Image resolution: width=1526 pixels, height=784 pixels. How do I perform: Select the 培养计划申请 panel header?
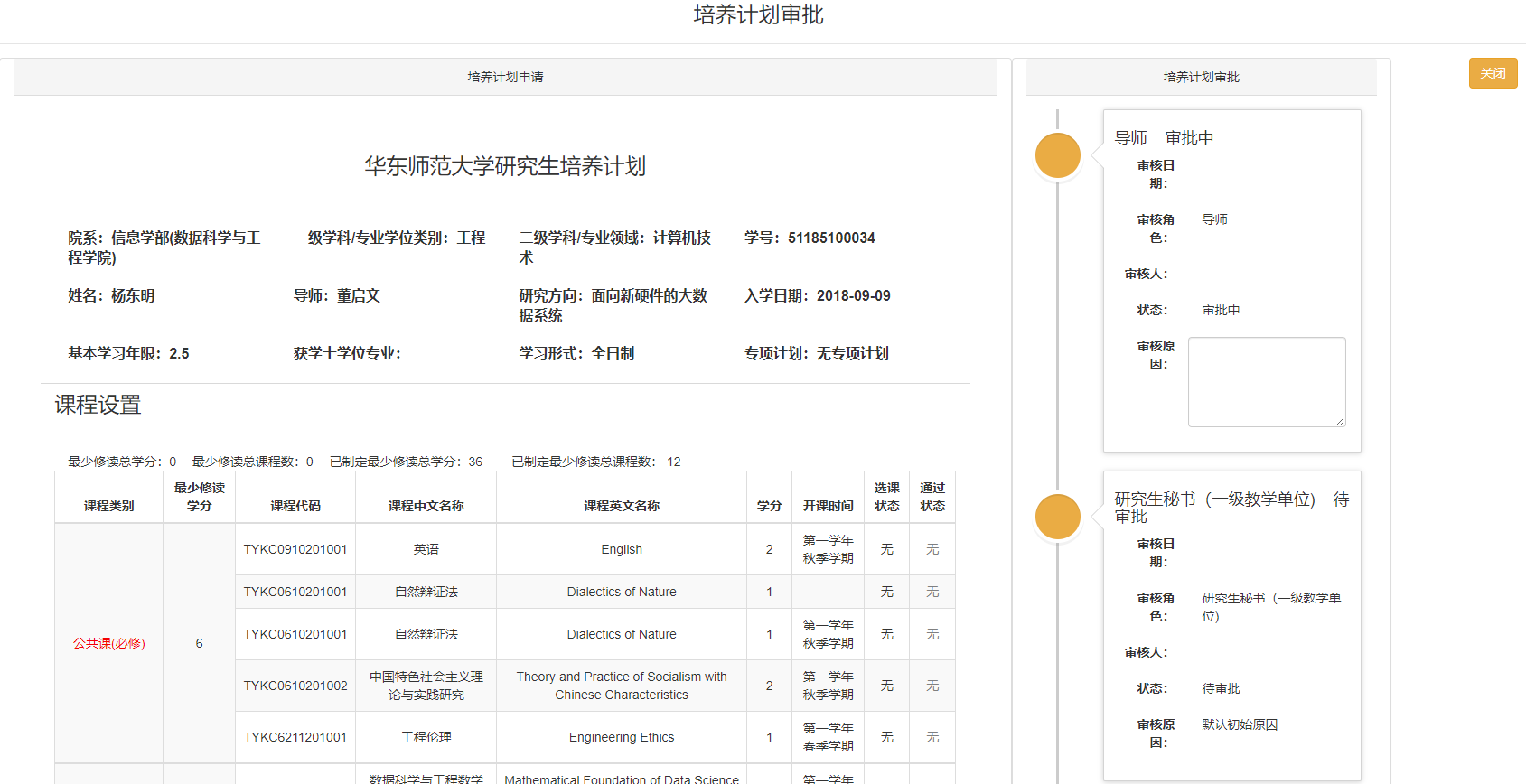click(x=505, y=78)
